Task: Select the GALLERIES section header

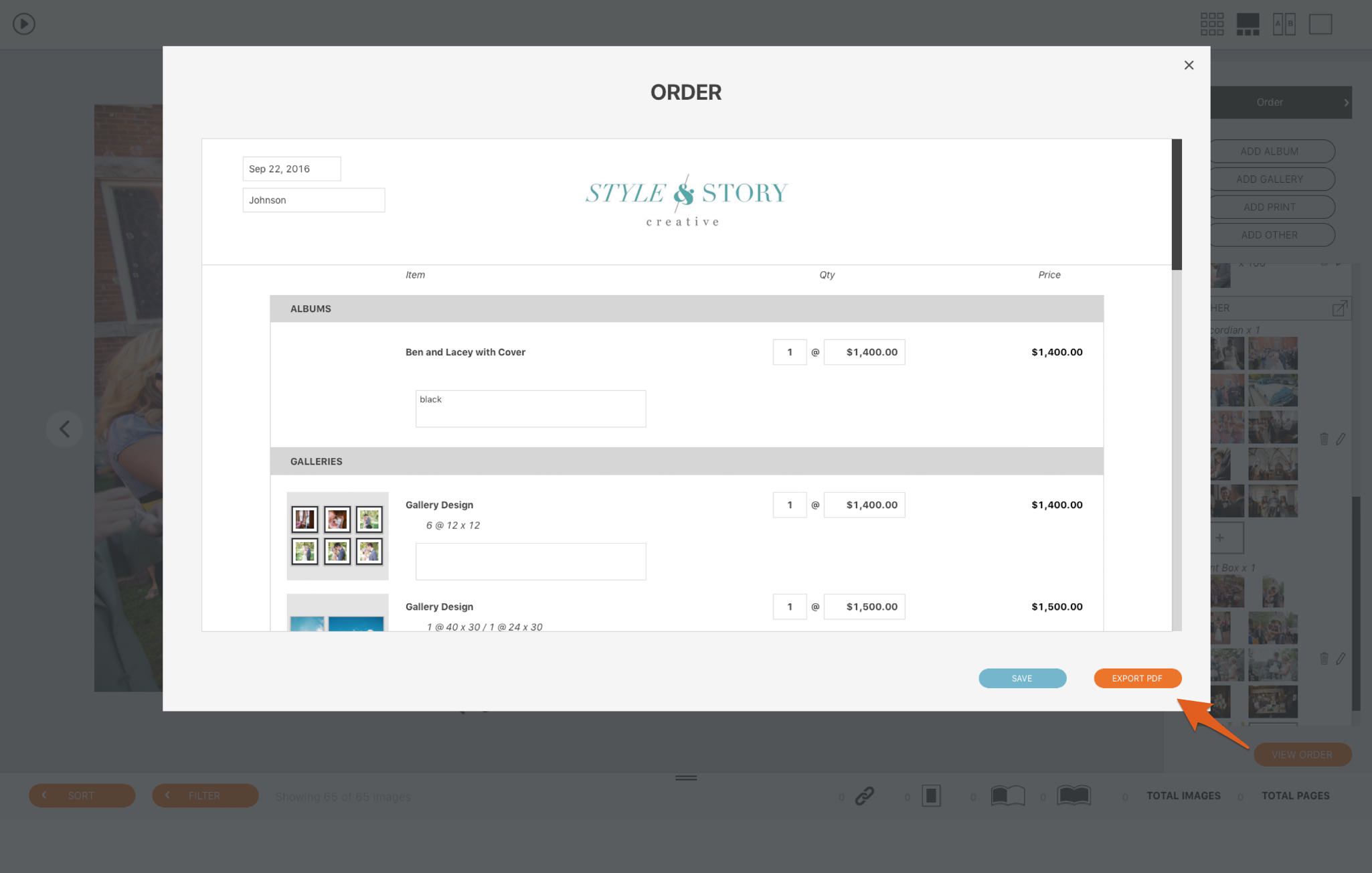Action: 687,461
